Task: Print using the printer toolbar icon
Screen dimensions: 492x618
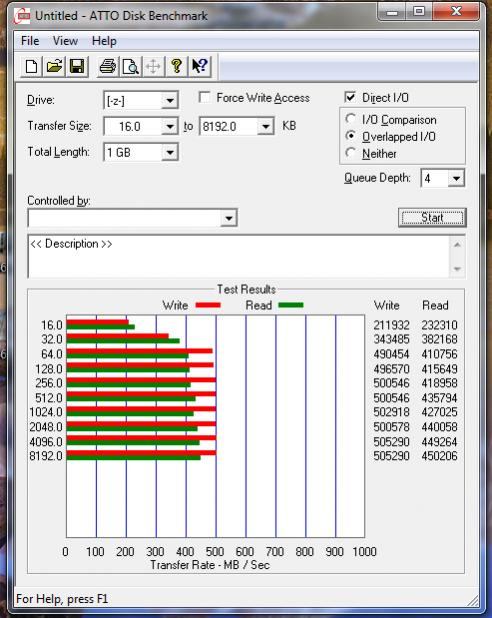Action: click(x=108, y=66)
